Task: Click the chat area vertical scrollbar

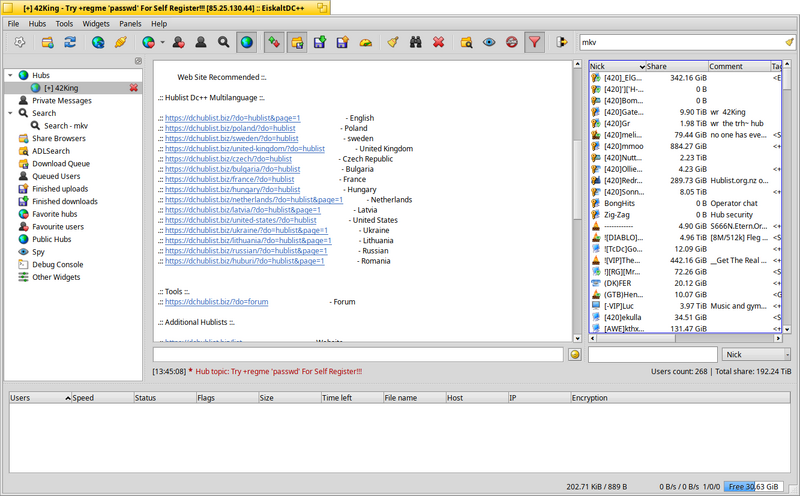Action: pyautogui.click(x=578, y=202)
